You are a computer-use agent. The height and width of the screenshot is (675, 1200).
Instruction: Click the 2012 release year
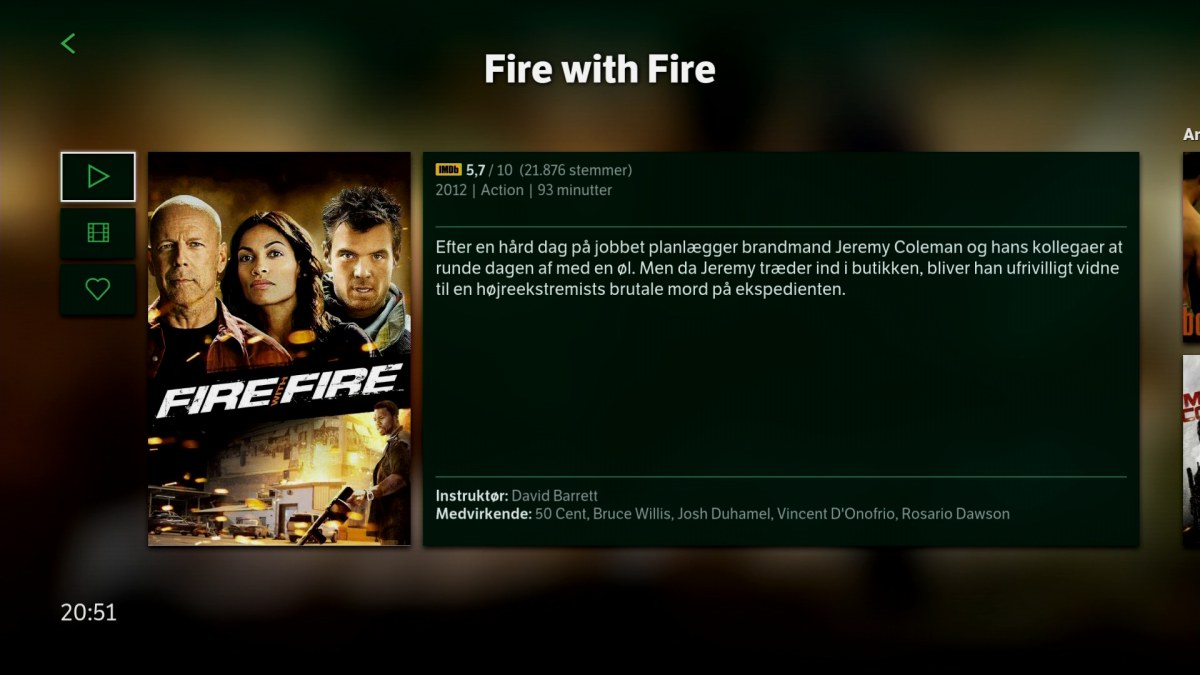[451, 190]
